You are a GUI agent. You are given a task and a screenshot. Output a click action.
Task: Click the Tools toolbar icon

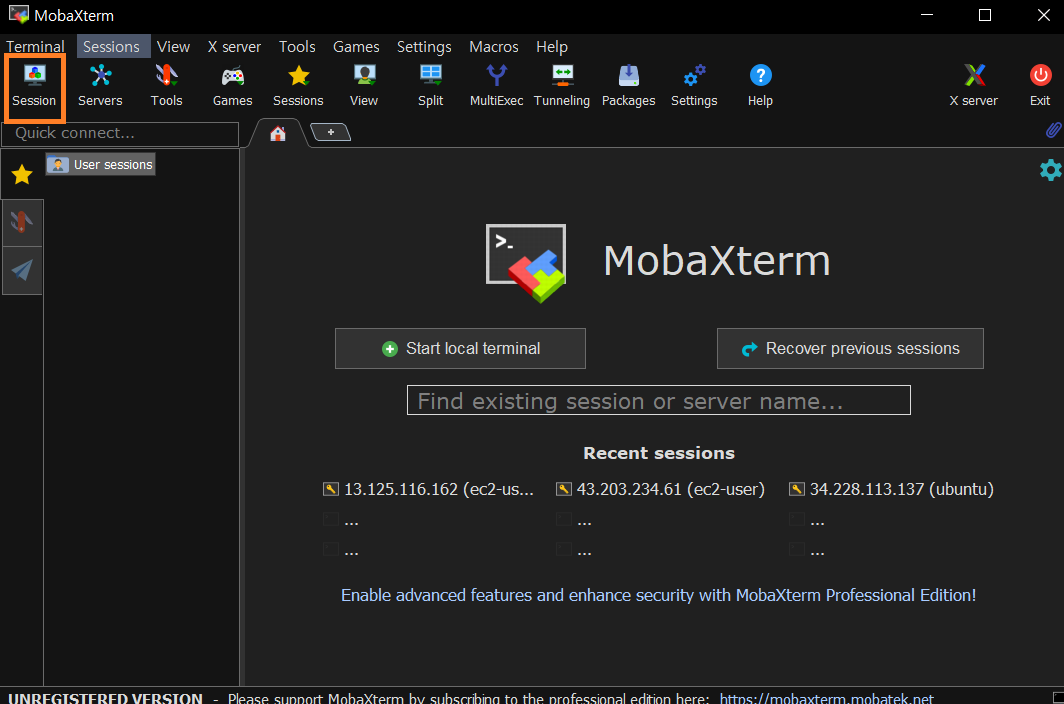tap(166, 87)
